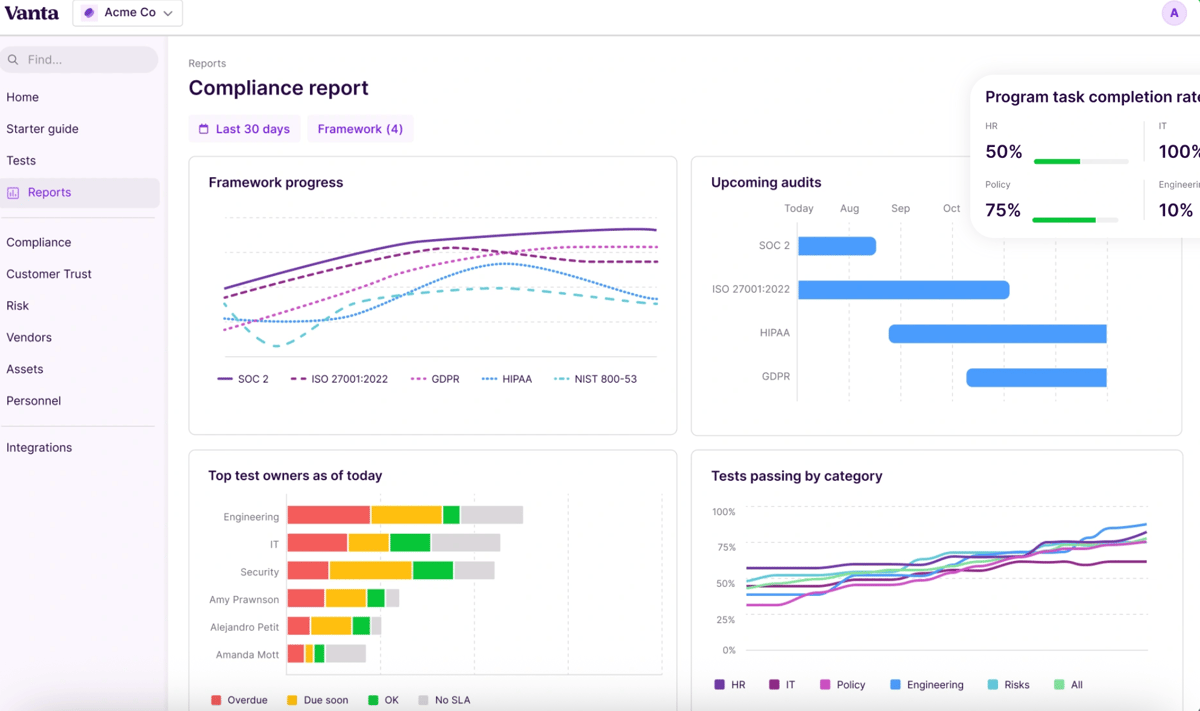Click Amanda Mott's gray No SLA segment

[x=346, y=654]
